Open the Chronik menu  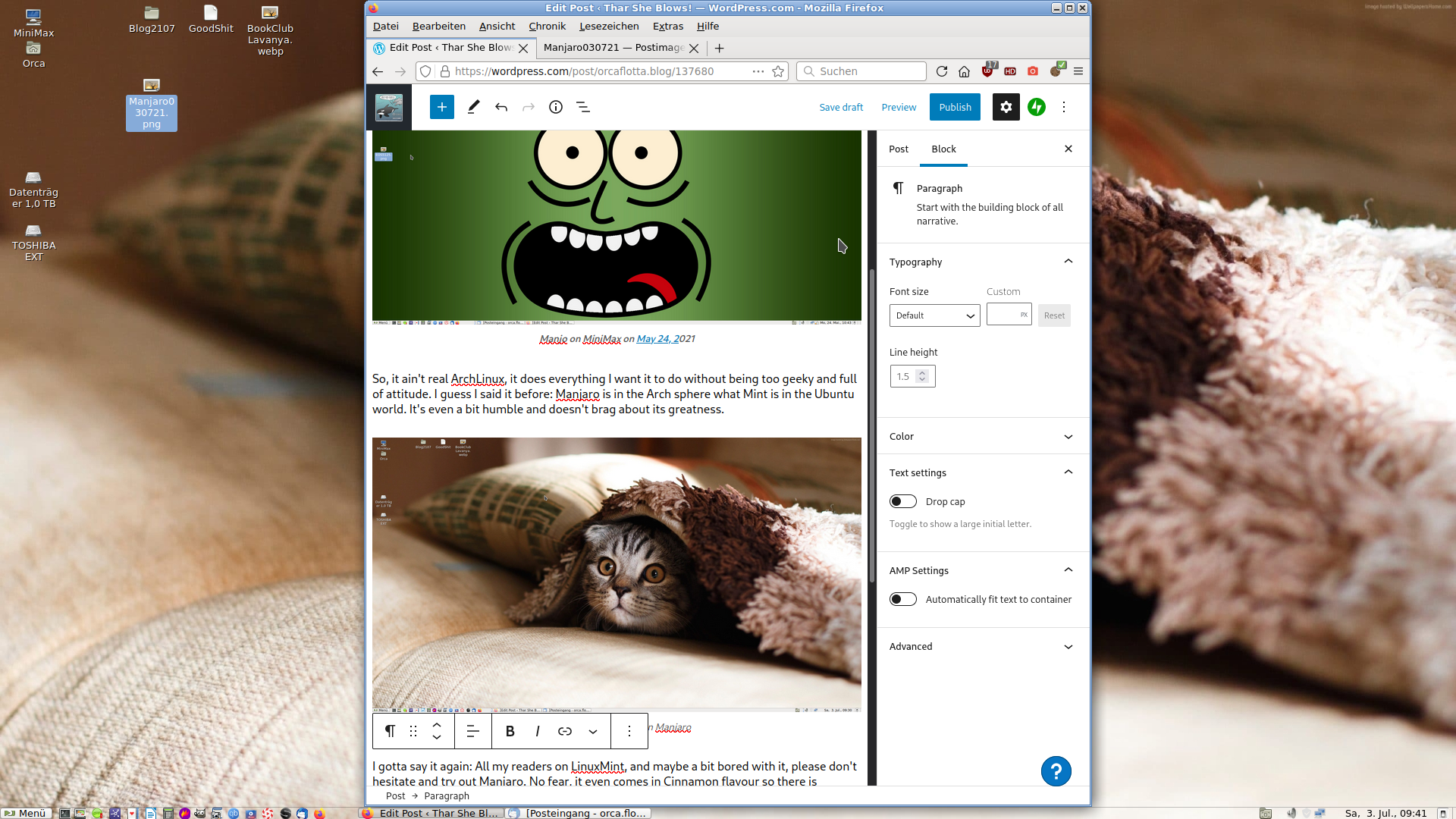[547, 26]
